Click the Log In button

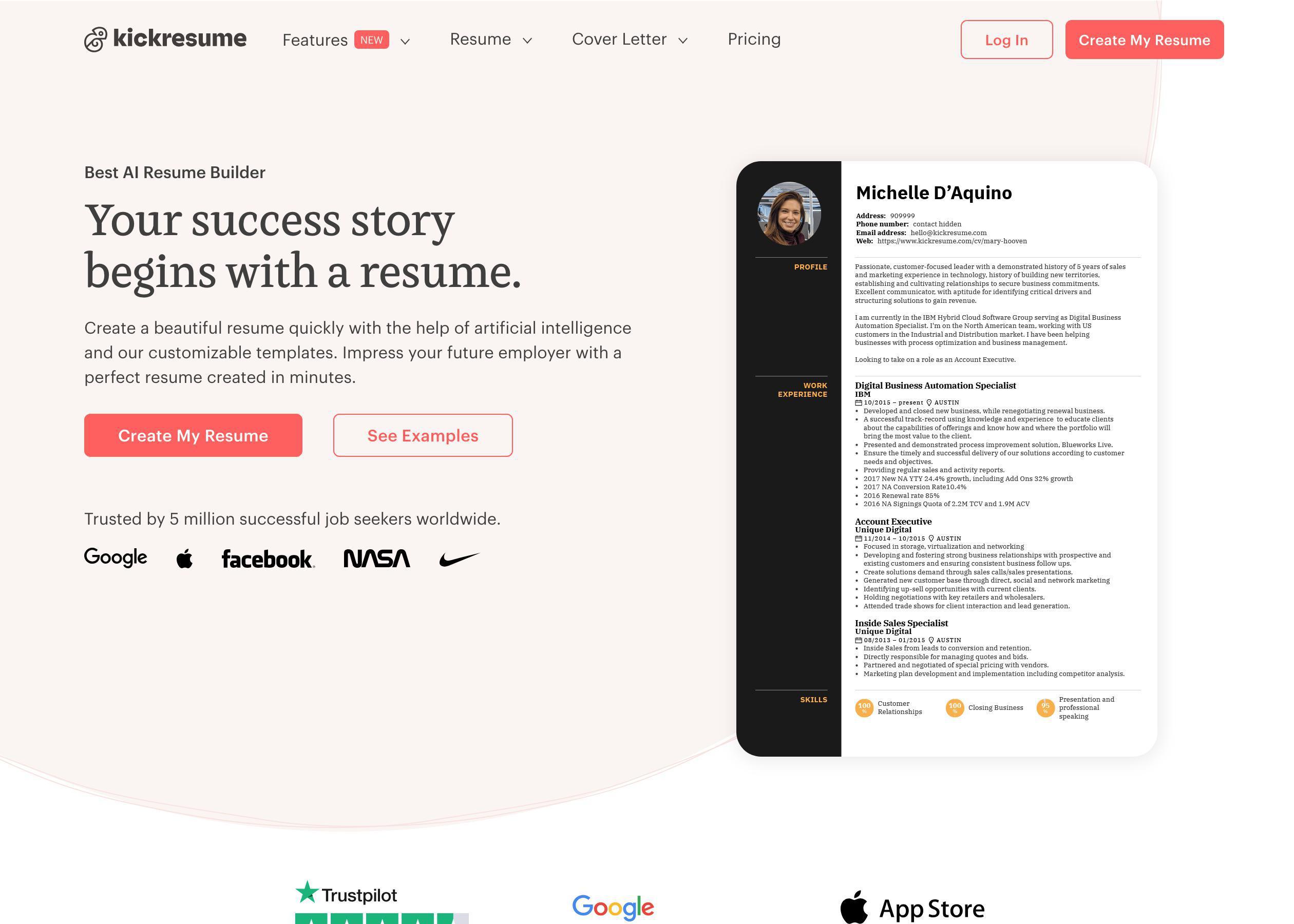tap(1006, 39)
